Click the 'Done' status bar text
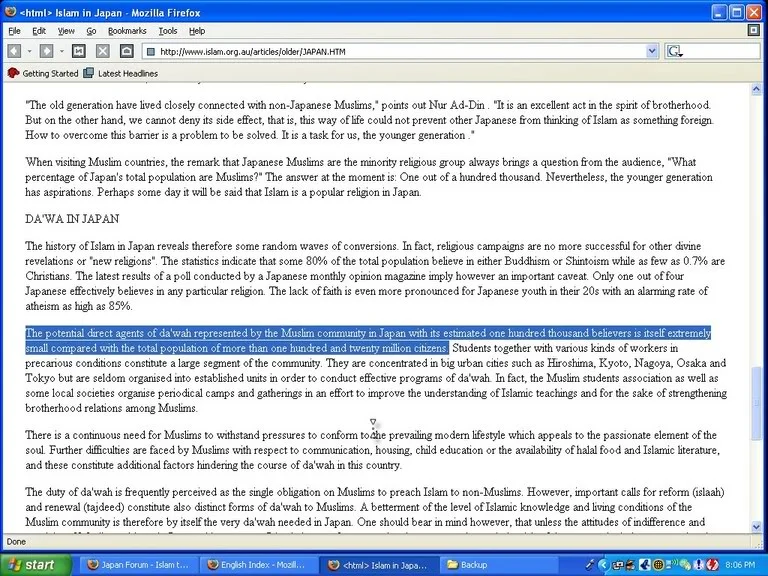 16,542
